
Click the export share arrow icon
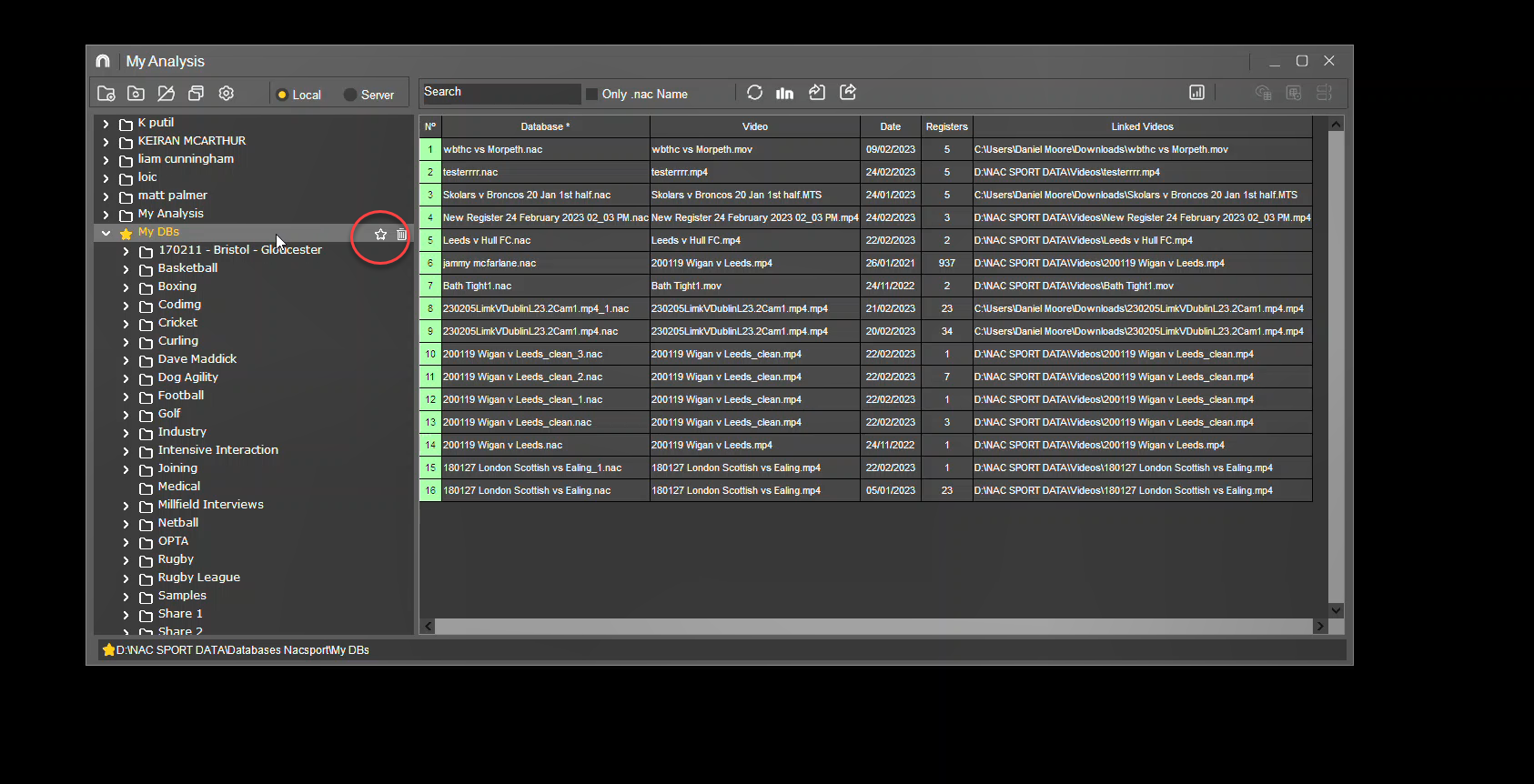coord(848,92)
